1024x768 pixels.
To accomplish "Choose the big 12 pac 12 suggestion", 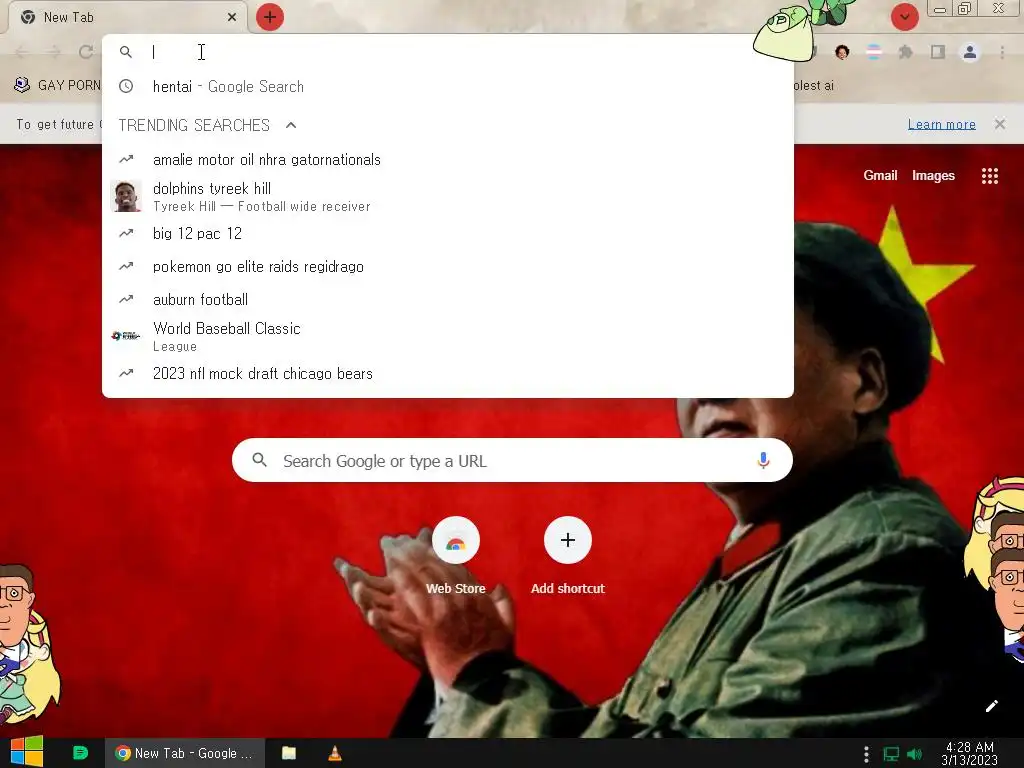I will pos(448,233).
